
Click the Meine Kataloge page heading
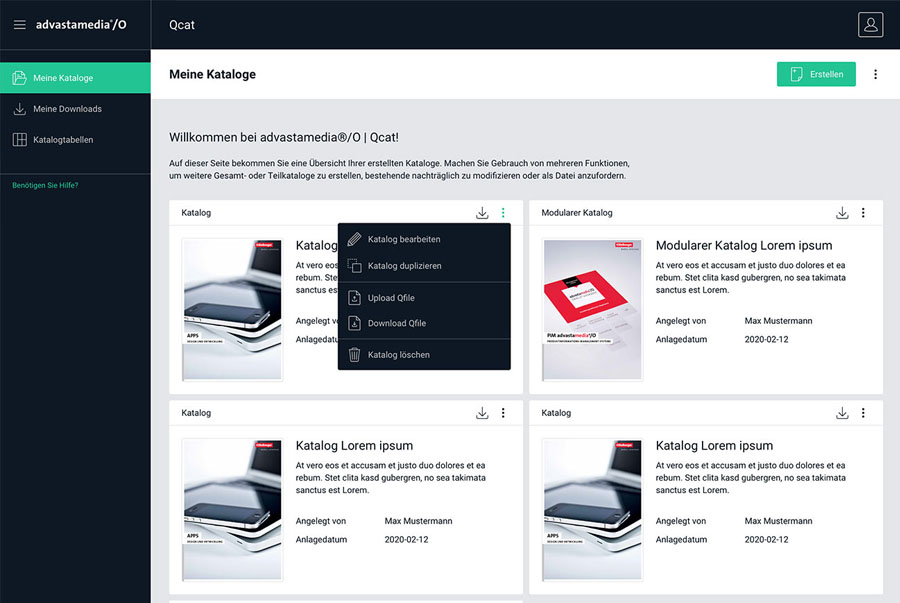pos(212,74)
